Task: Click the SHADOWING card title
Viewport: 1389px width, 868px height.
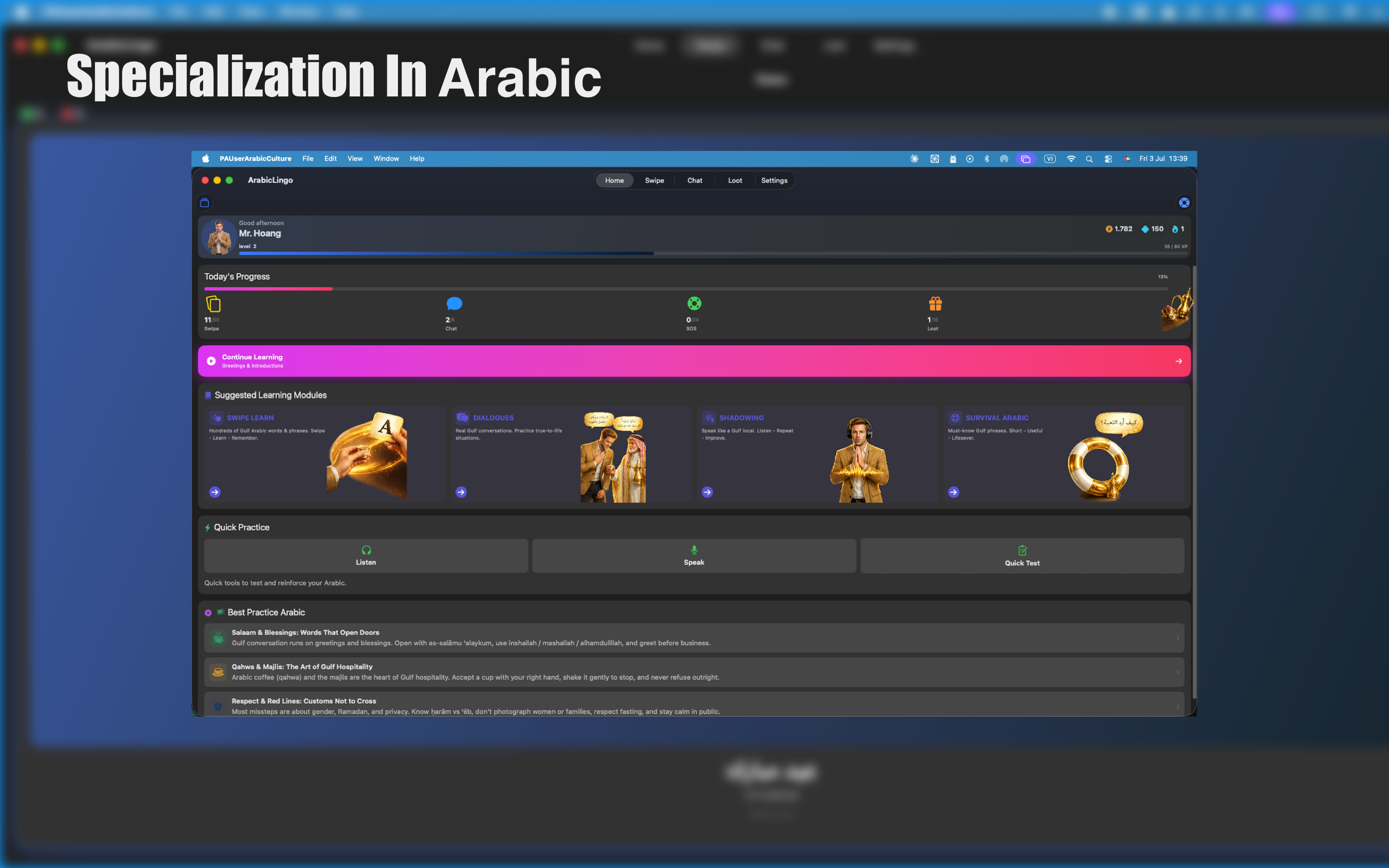Action: [741, 418]
